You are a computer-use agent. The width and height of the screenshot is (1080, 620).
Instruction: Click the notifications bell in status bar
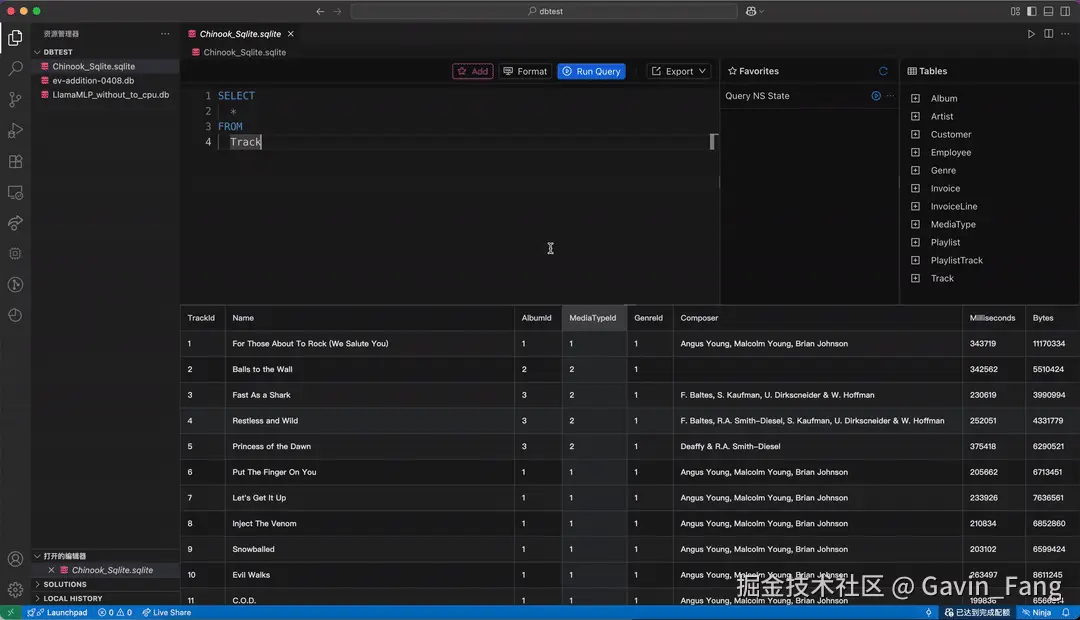(x=1066, y=612)
